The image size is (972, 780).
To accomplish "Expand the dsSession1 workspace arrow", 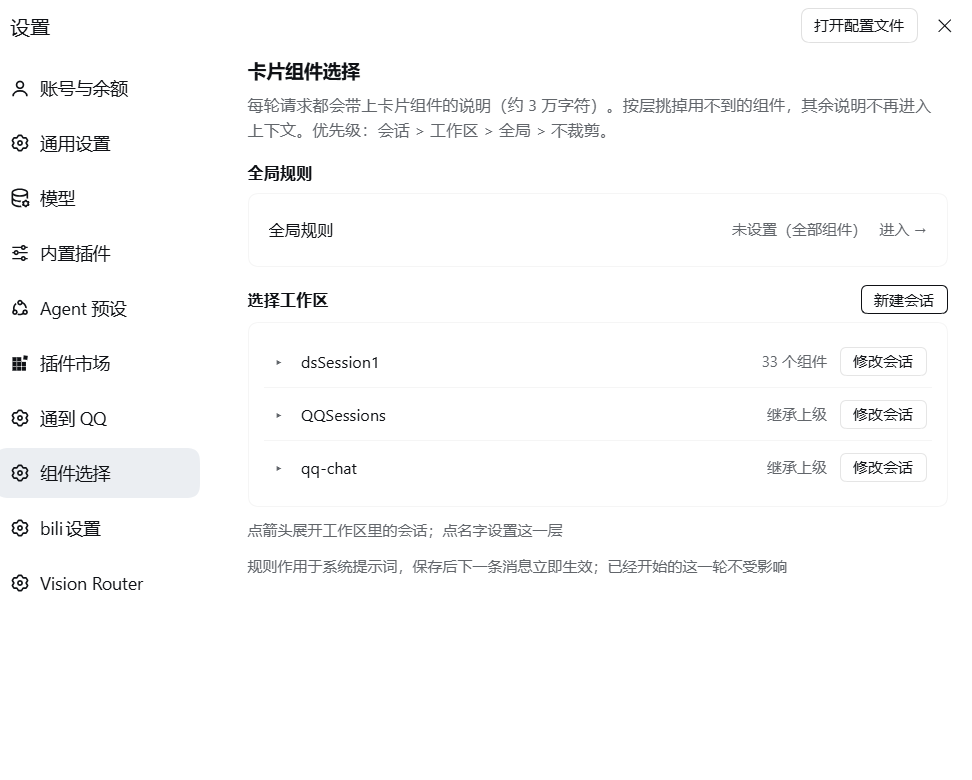I will point(278,363).
